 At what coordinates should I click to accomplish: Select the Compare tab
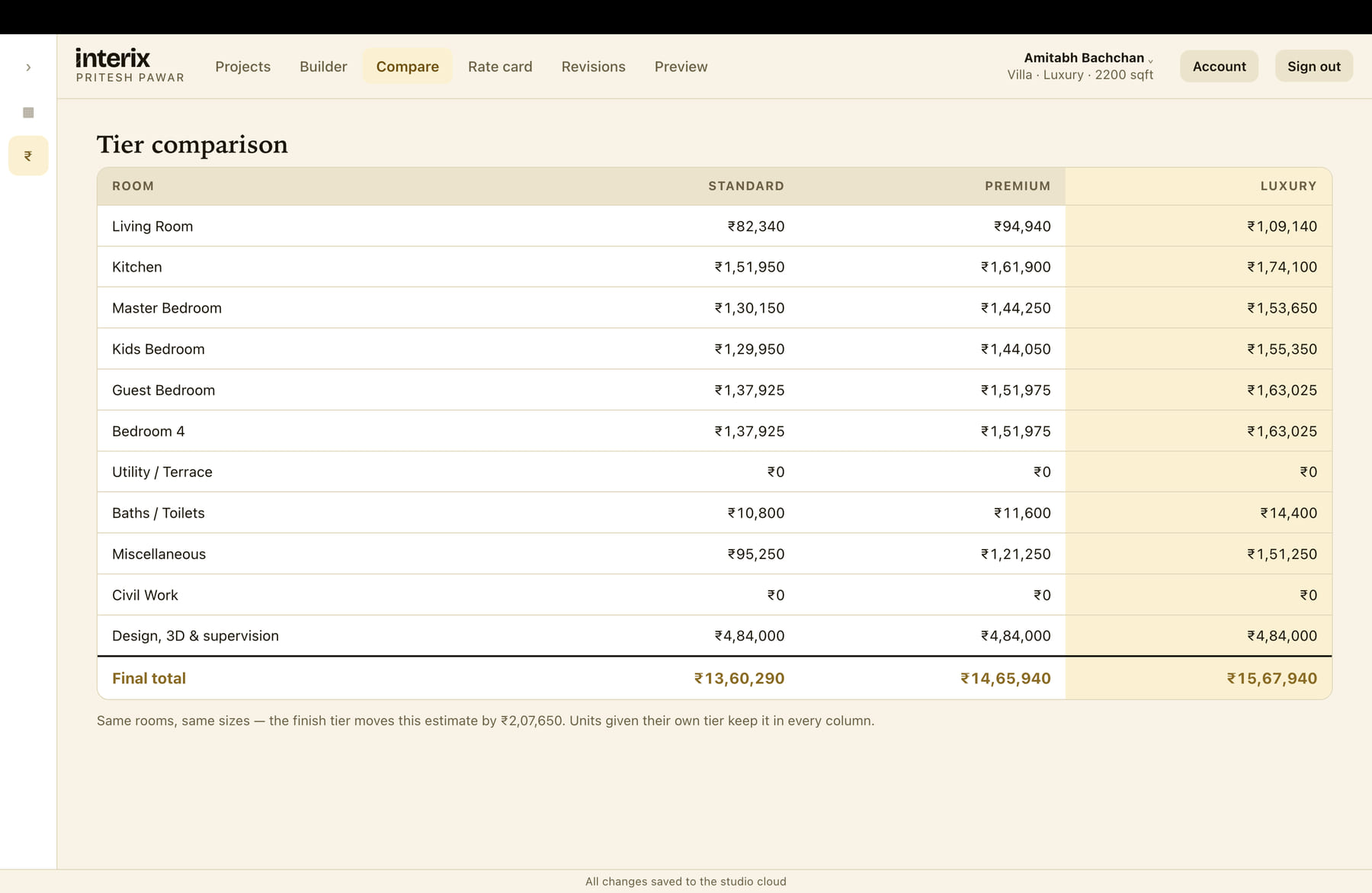(x=407, y=66)
